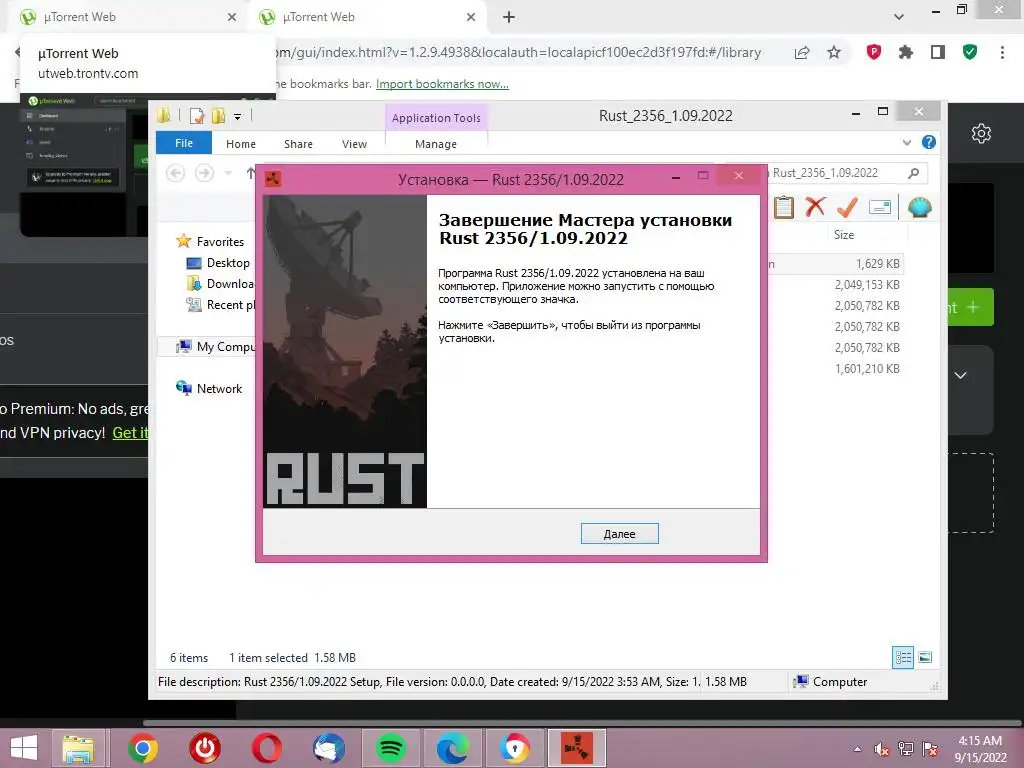Click the green shield extension icon
The image size is (1024, 768).
(x=970, y=52)
